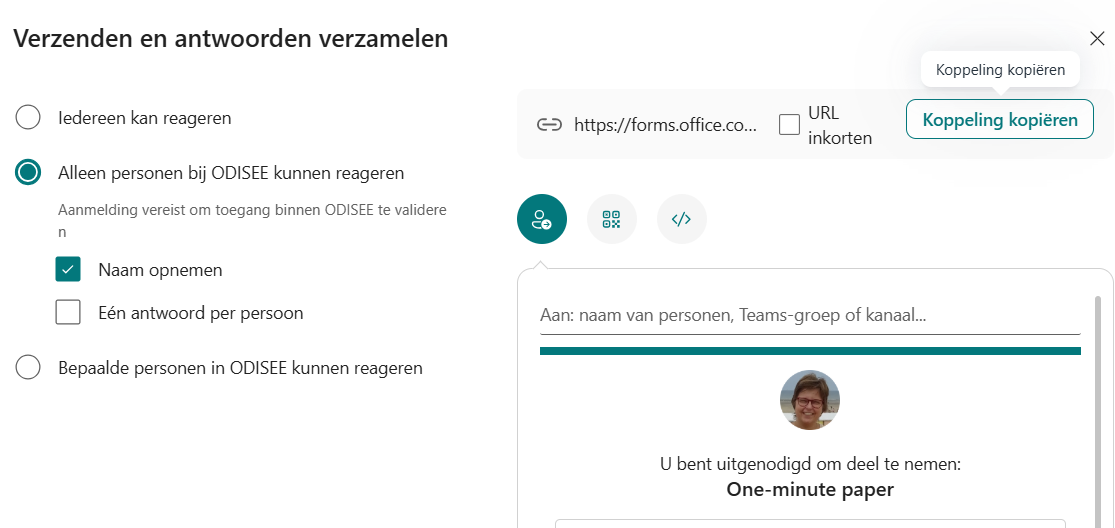Screen dimensions: 1115x528
Task: Click the forms.office.com URL text
Action: click(666, 125)
